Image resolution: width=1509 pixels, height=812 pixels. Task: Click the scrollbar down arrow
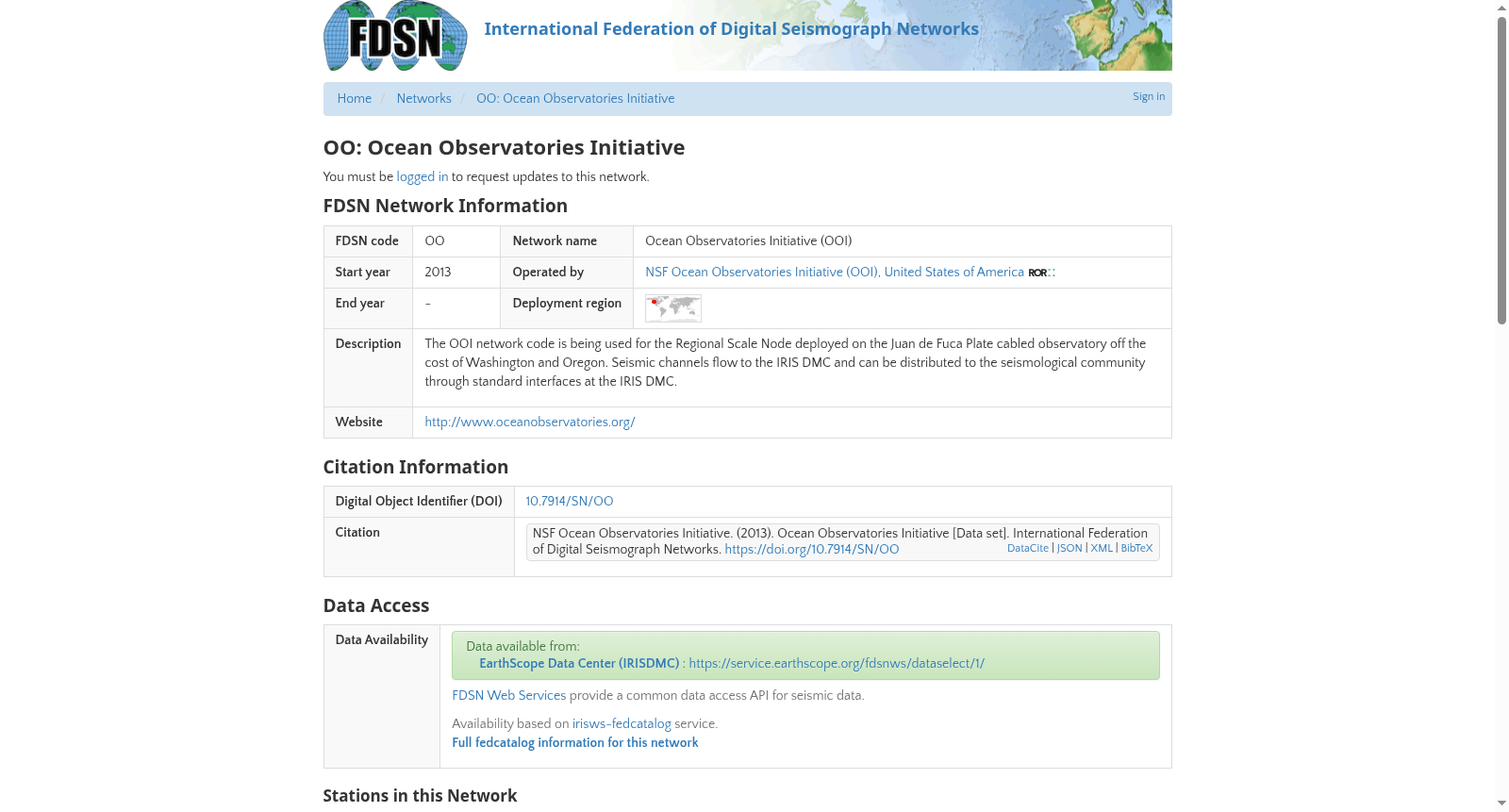[1501, 804]
